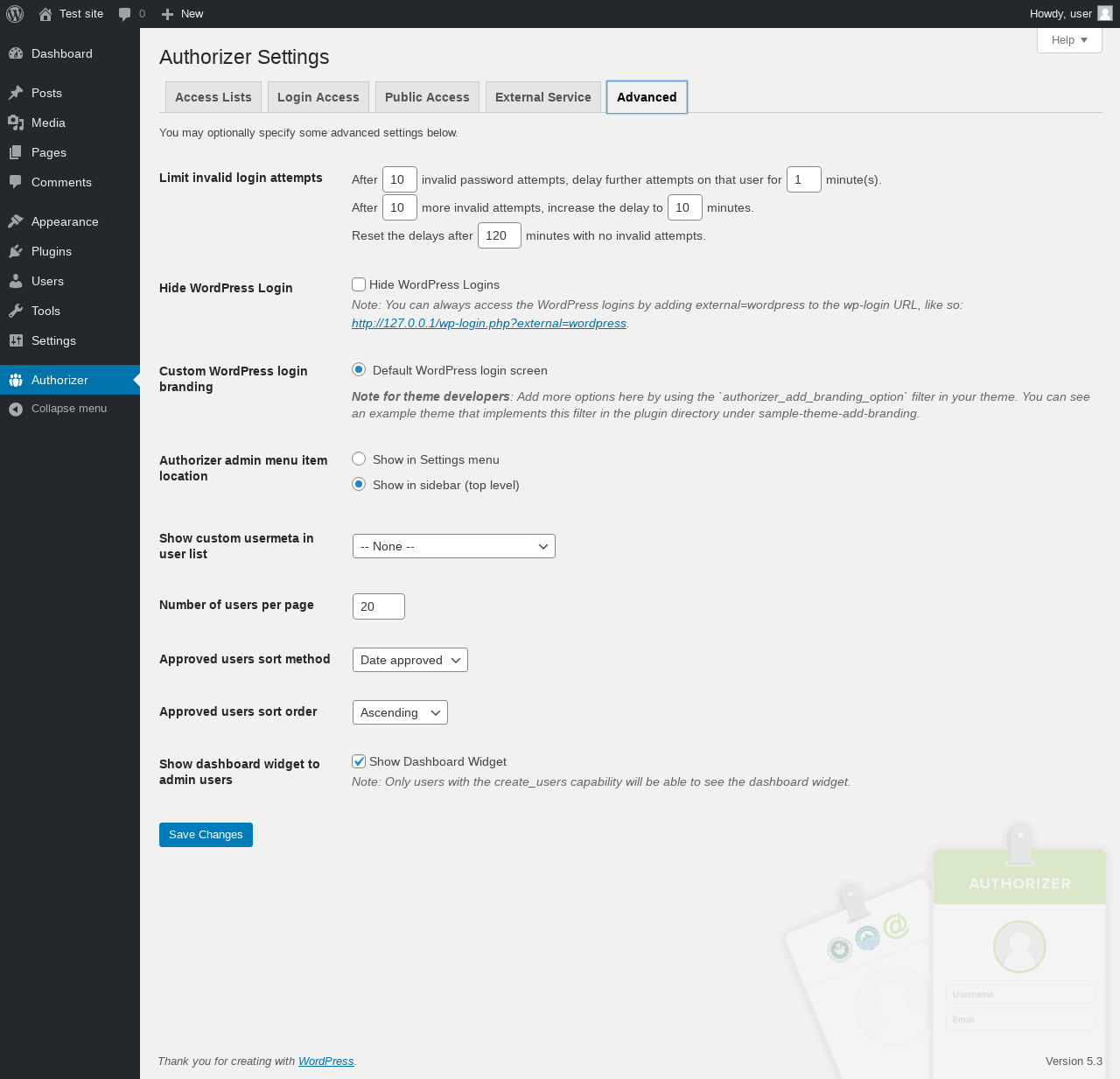This screenshot has width=1120, height=1079.
Task: Click the home icon beside Test site
Action: pyautogui.click(x=45, y=14)
